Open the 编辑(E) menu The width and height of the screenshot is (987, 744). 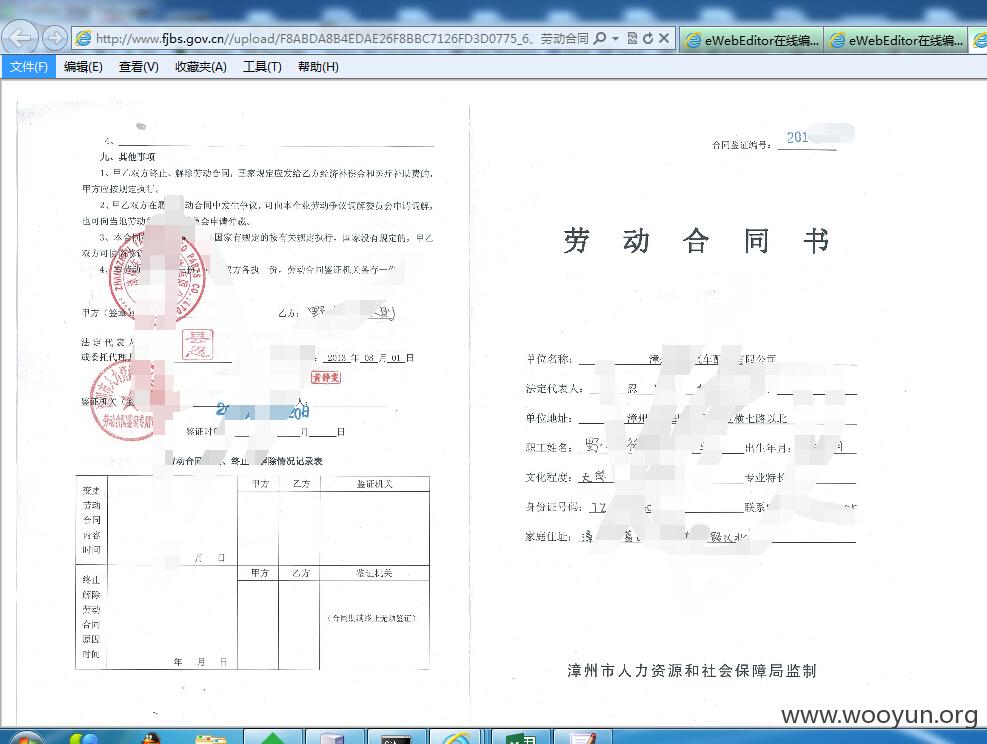pos(83,67)
